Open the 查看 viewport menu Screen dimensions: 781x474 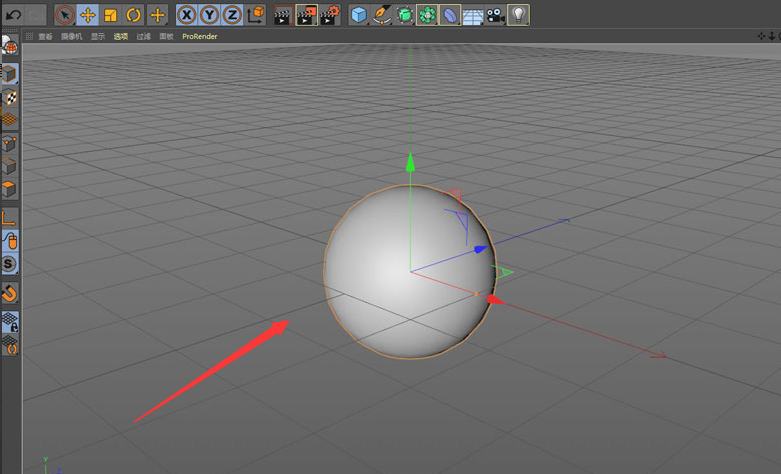(46, 37)
